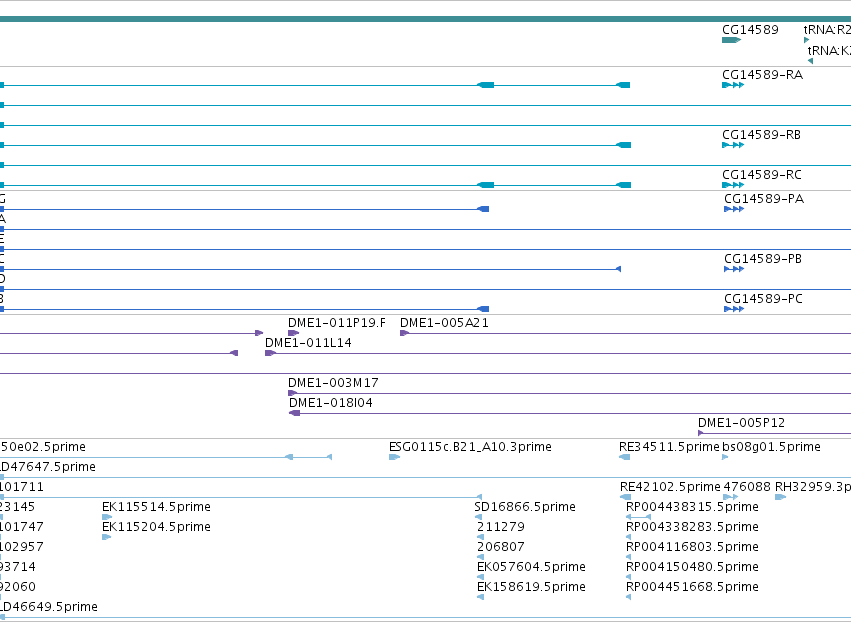This screenshot has height=622, width=851.
Task: Select the CG14589-RA transcript label
Action: [762, 75]
